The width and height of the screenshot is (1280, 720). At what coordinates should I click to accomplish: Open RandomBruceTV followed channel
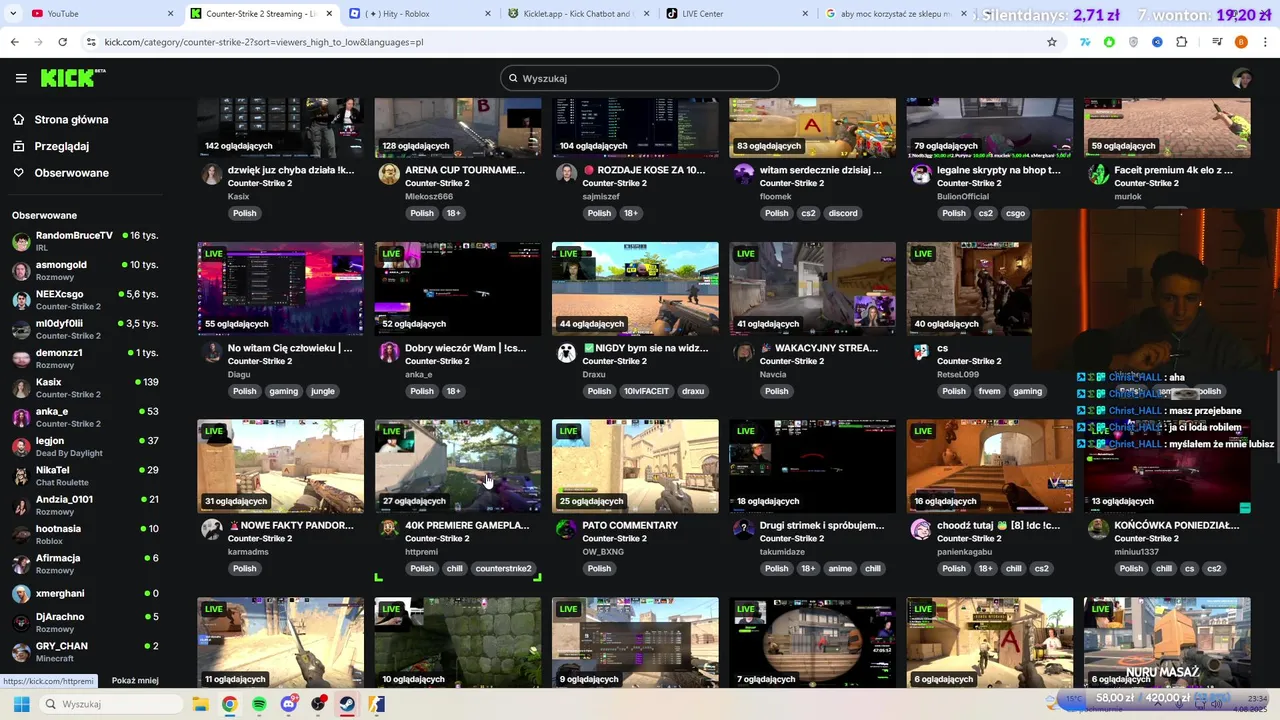point(85,241)
